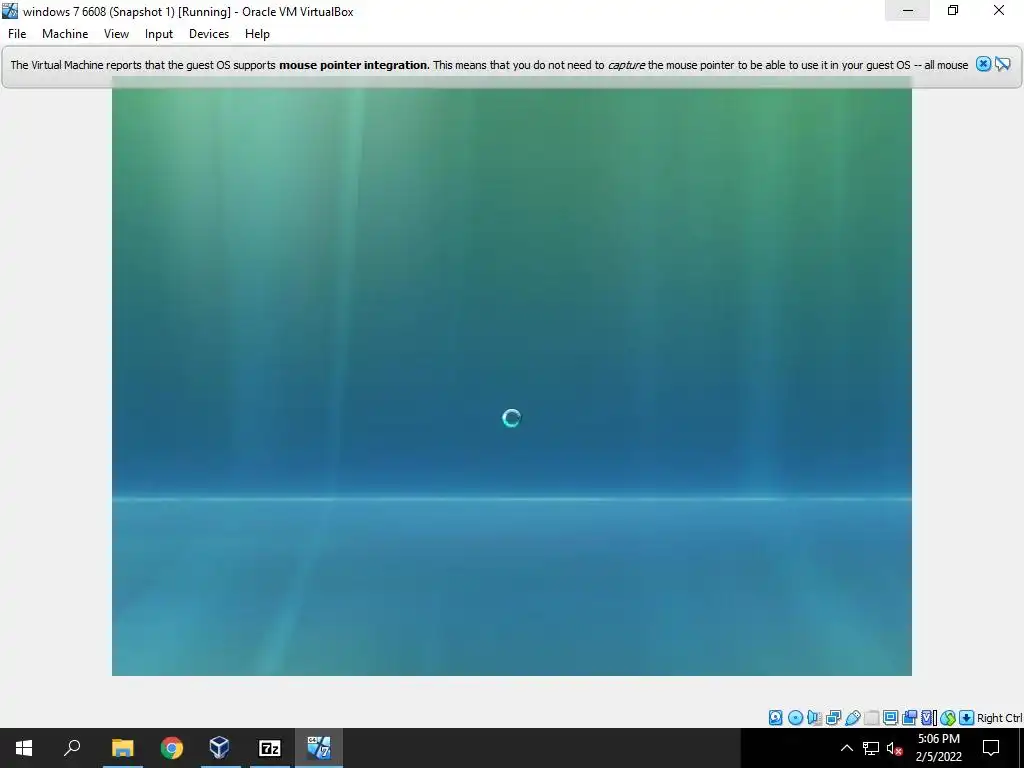Click the display indicator in status bar
The image size is (1024, 768).
point(890,718)
